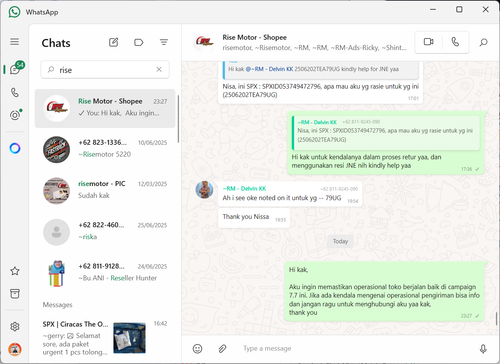Open the hamburger navigation menu
This screenshot has width=500, height=364.
14,42
